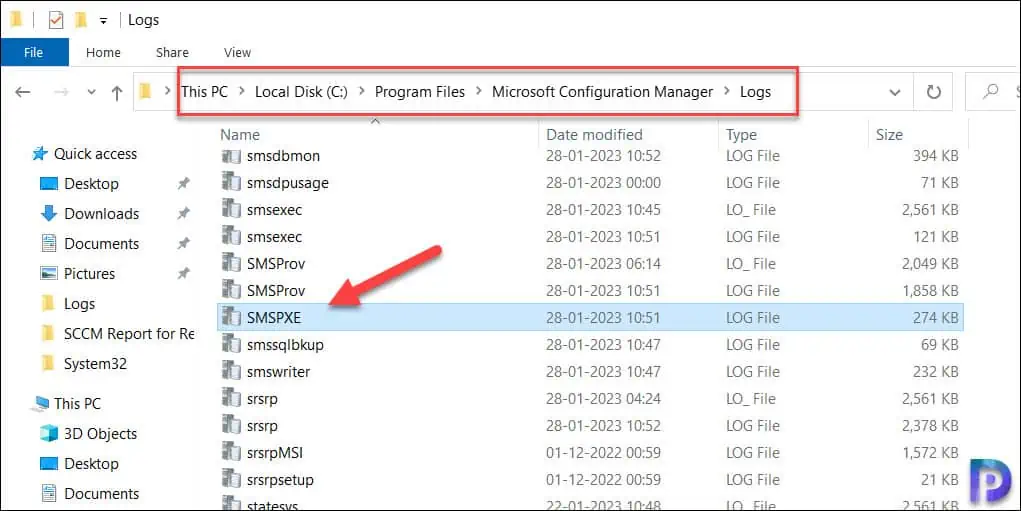
Task: Select the srsrpMSI log file icon
Action: point(231,452)
